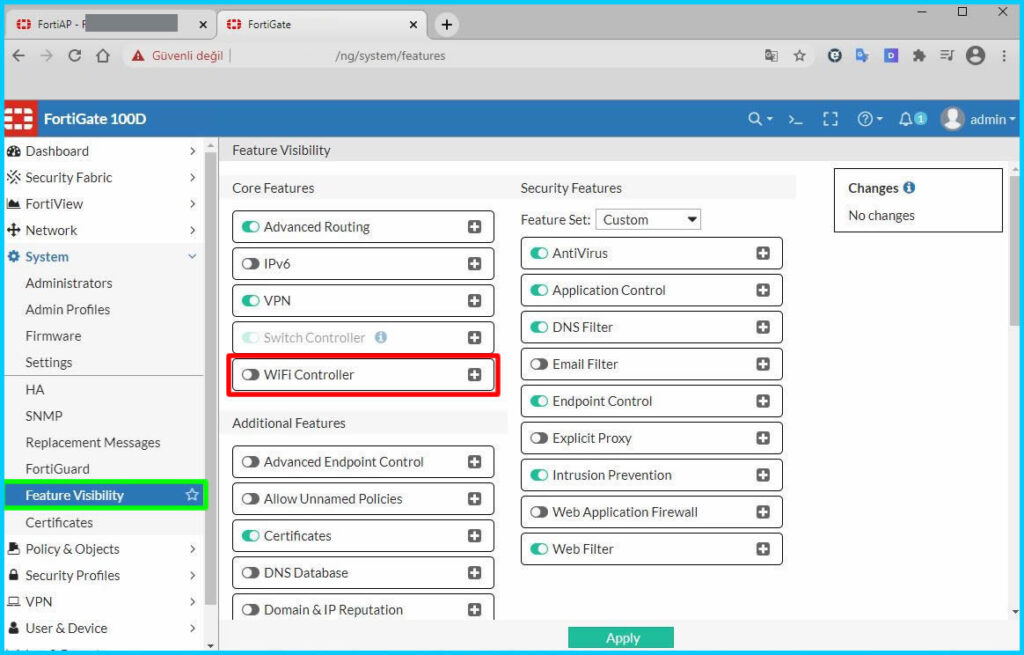Open Settings under System

click(x=48, y=362)
